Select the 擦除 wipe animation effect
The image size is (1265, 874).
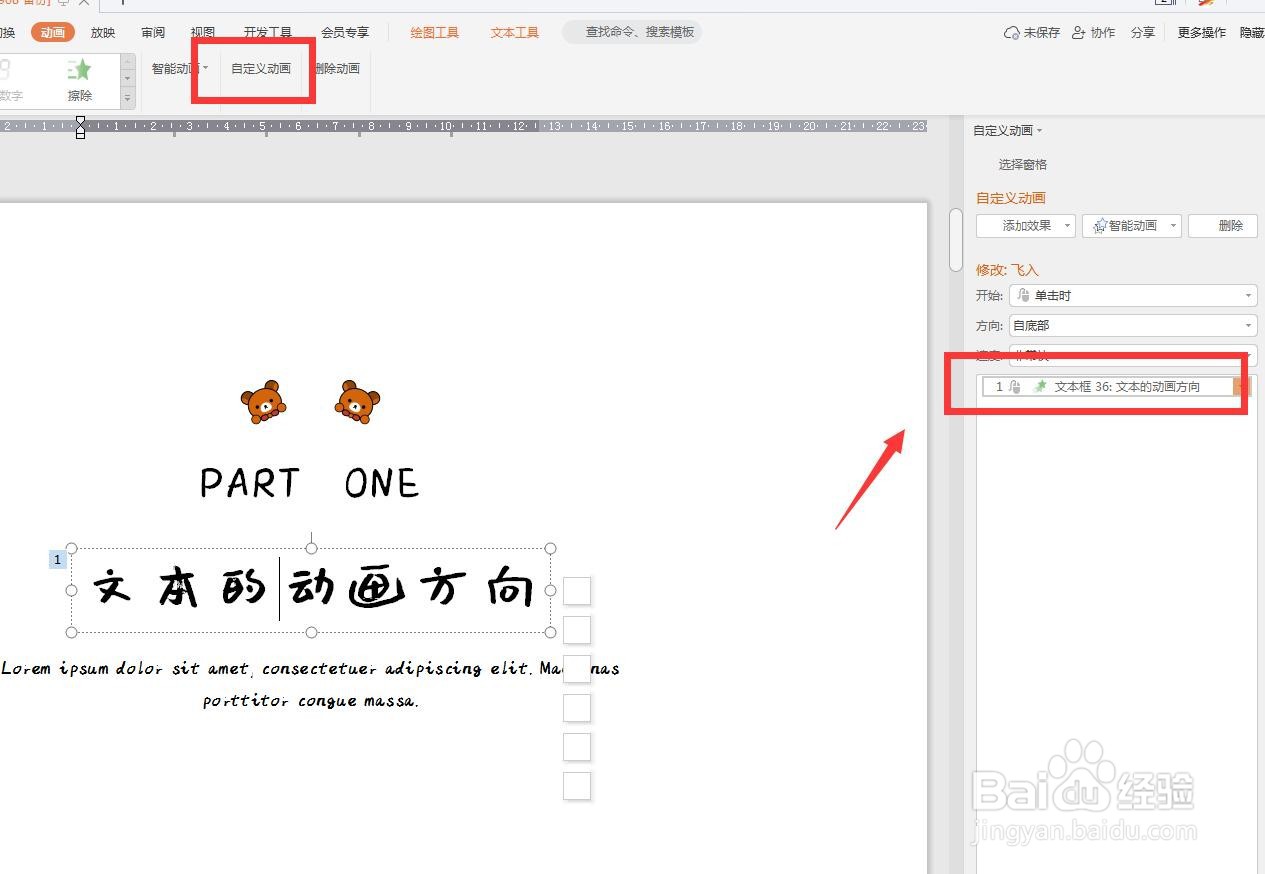tap(79, 80)
